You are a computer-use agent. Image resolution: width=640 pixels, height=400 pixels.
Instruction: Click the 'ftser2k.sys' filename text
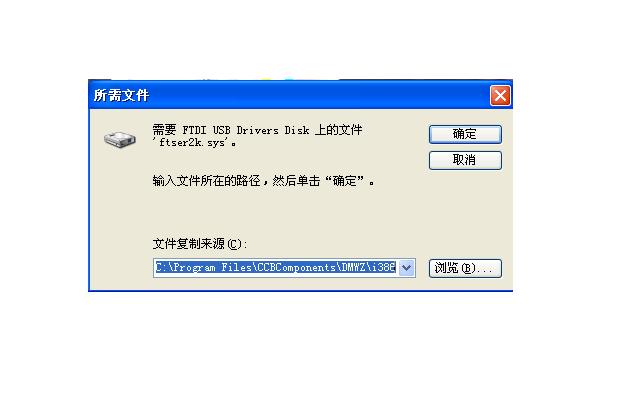point(194,143)
